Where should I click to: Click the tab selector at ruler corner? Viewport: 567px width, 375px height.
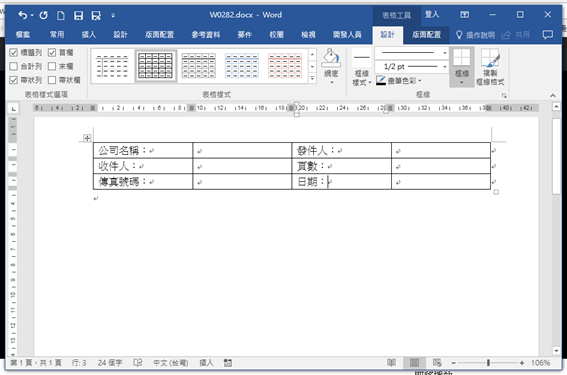point(13,108)
